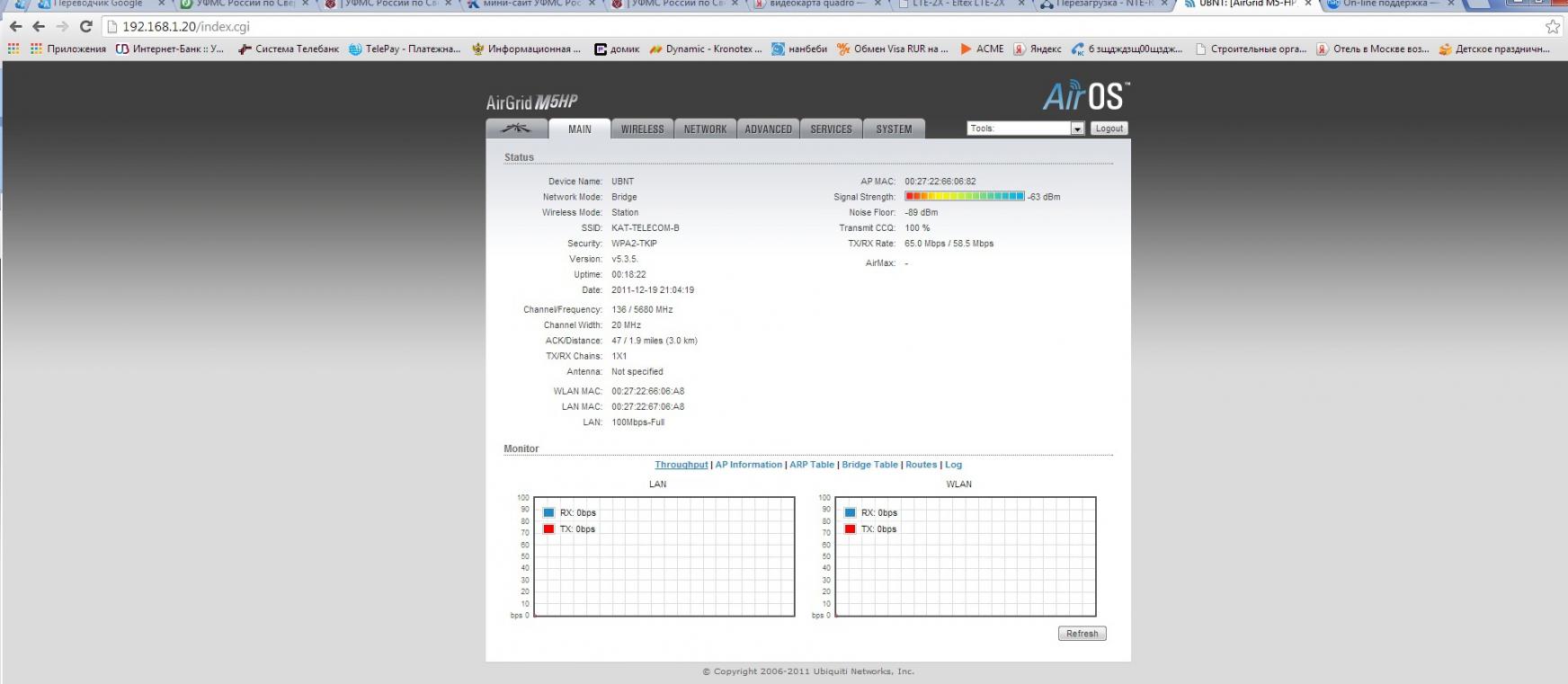Image resolution: width=1568 pixels, height=684 pixels.
Task: Click the Logout button
Action: coord(1109,129)
